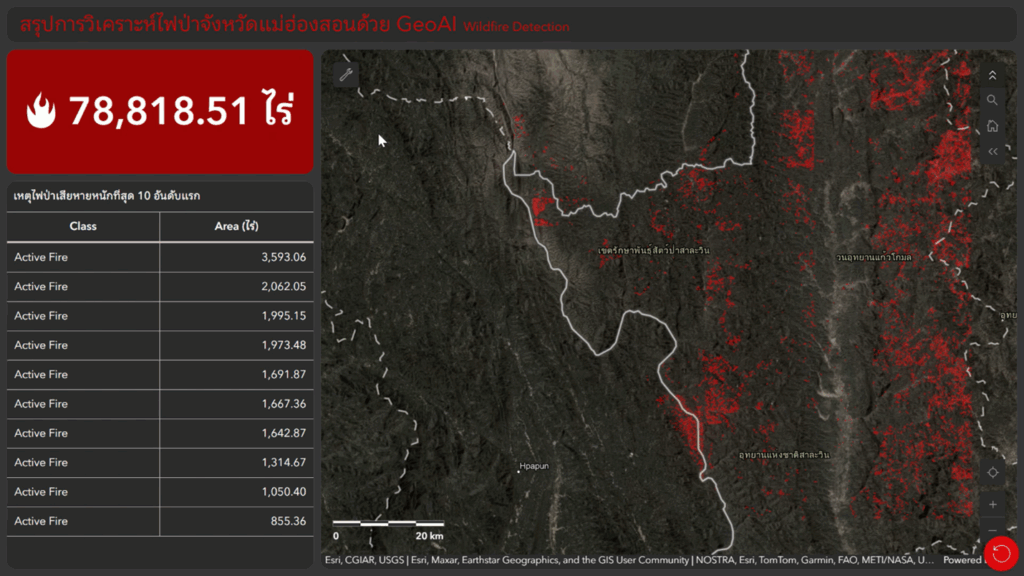Select the Active Fire row with 3,593.06
This screenshot has width=1024, height=576.
click(x=160, y=257)
